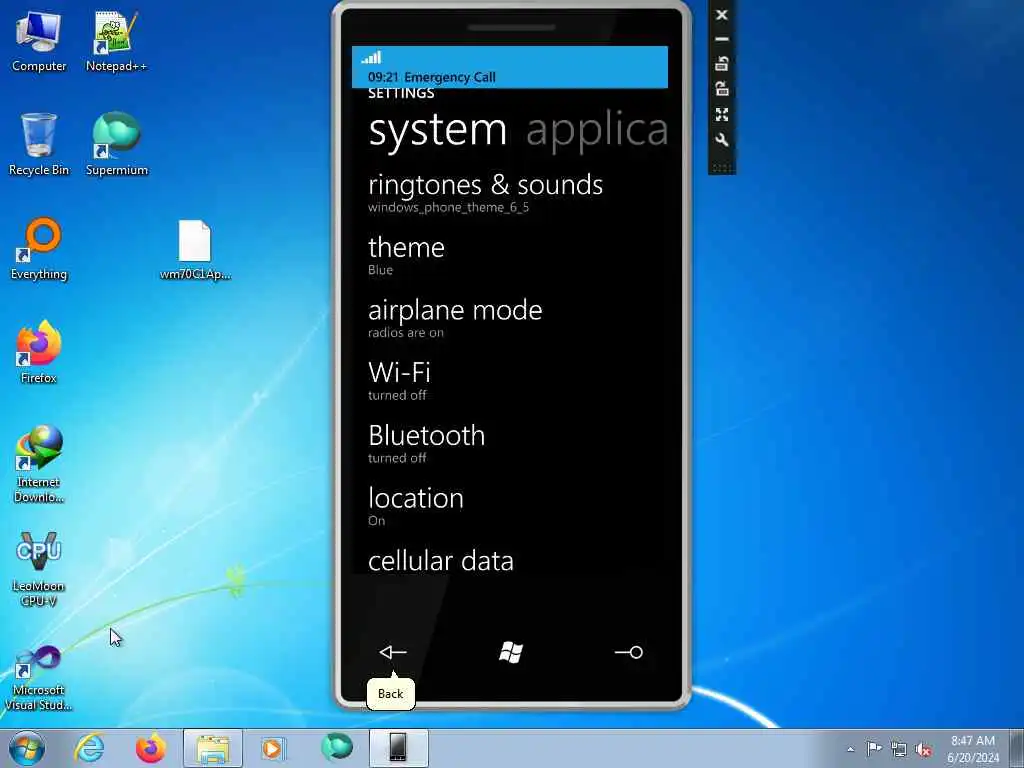The height and width of the screenshot is (768, 1024).
Task: Rotate emulator left using toolbar icon
Action: pyautogui.click(x=722, y=64)
